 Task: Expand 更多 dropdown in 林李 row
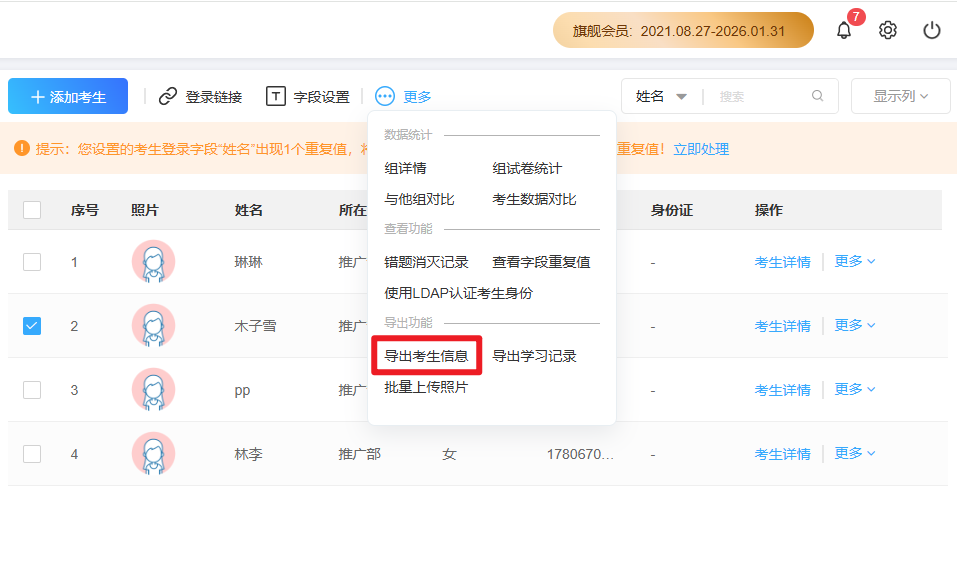[855, 453]
